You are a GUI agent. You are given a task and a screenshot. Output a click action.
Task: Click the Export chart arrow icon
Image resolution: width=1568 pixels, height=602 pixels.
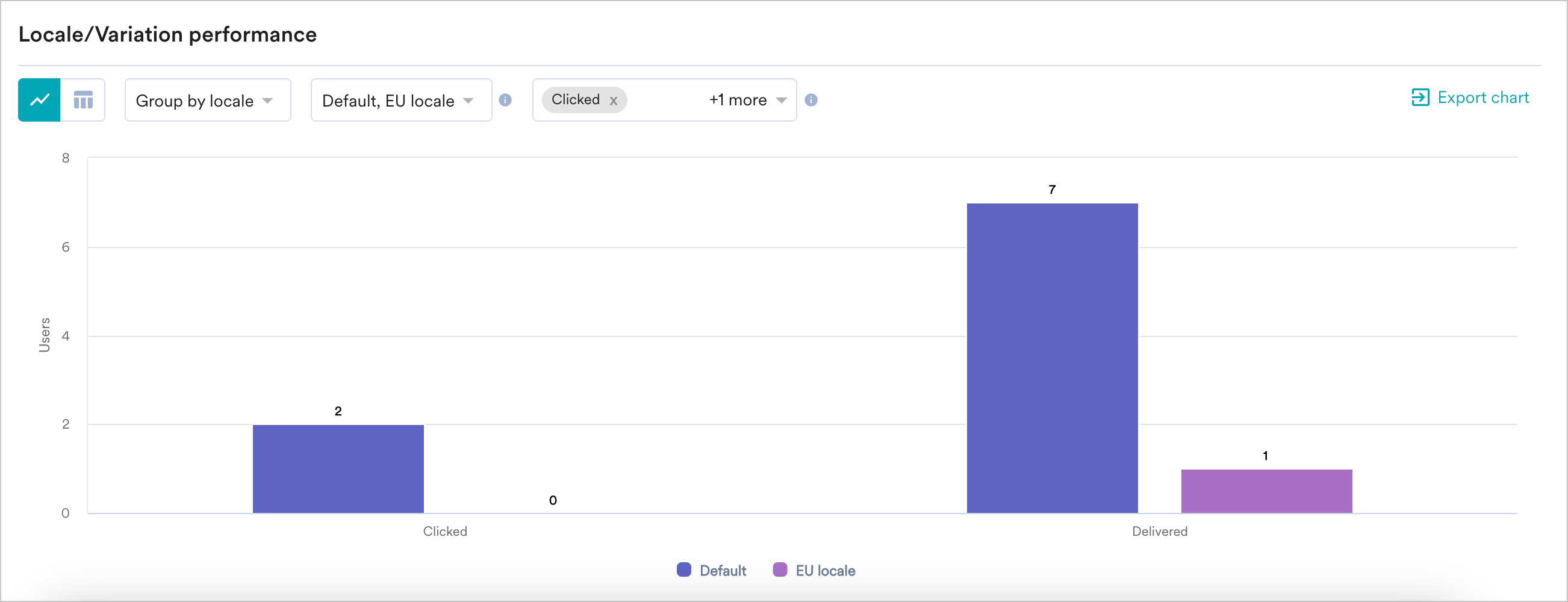pos(1420,98)
